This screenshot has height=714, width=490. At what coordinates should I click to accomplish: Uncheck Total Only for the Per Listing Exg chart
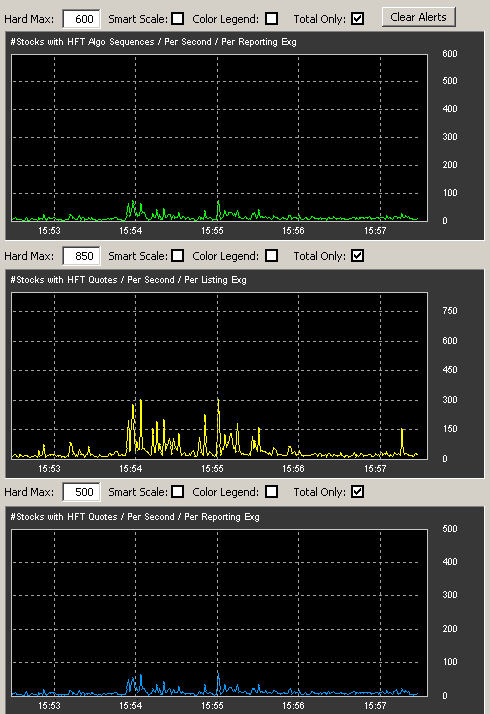coord(358,255)
